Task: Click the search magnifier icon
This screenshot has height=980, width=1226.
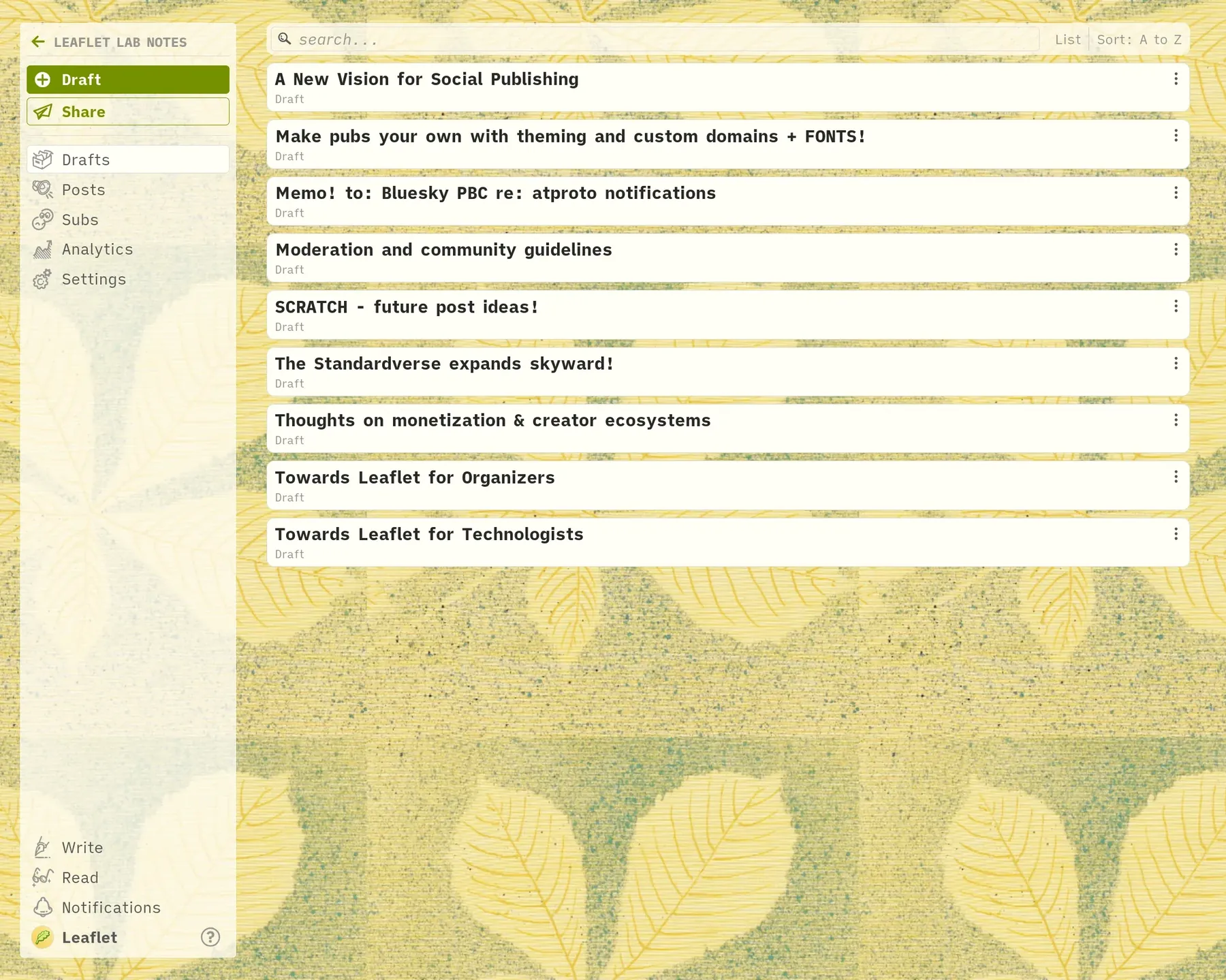Action: [285, 39]
